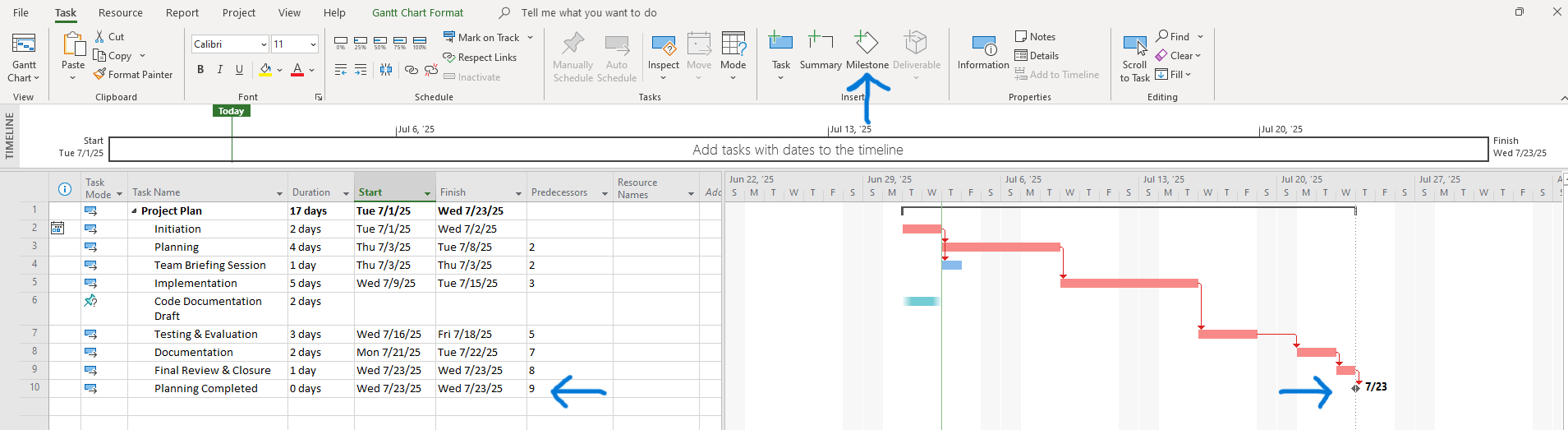1568x430 pixels.
Task: Open the Gantt Chart Format tab
Action: [x=417, y=12]
